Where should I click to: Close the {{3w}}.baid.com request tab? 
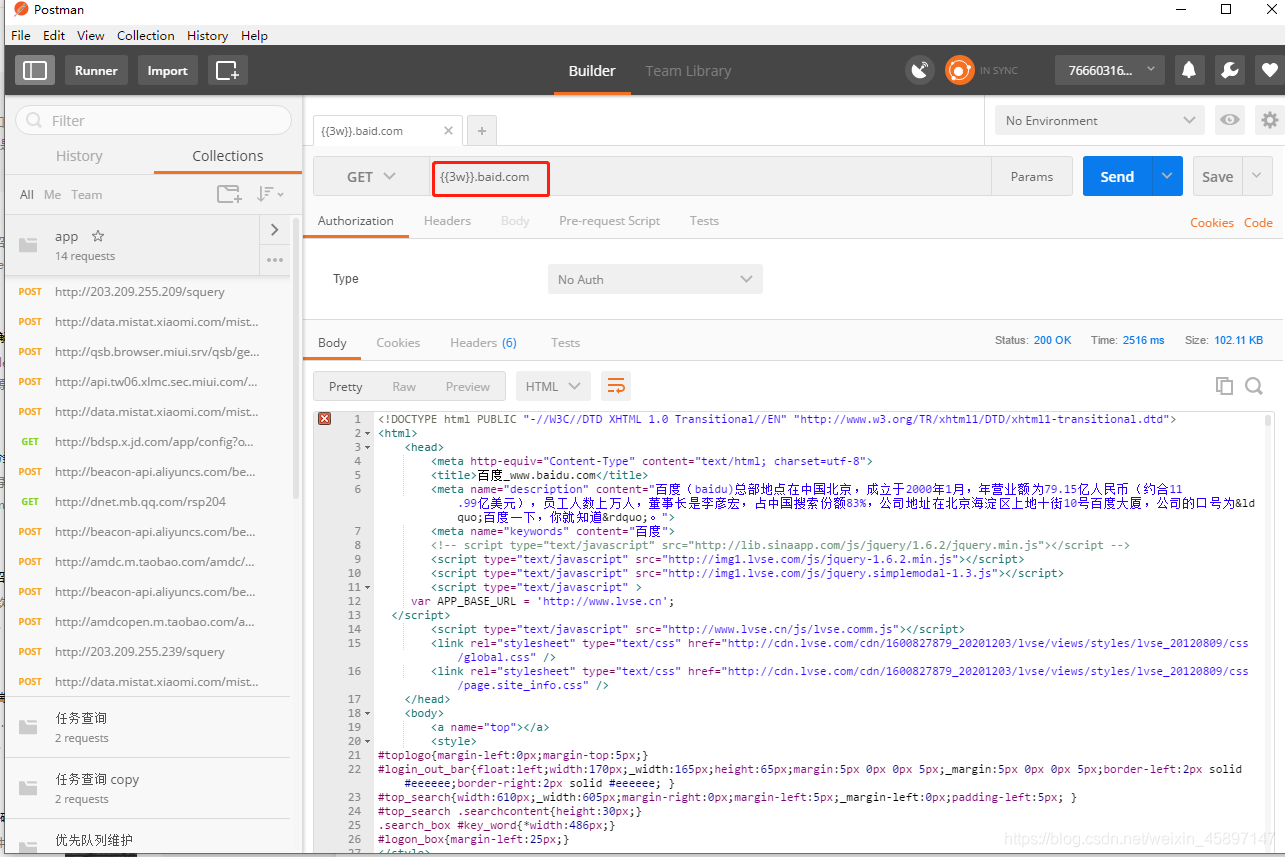[447, 131]
